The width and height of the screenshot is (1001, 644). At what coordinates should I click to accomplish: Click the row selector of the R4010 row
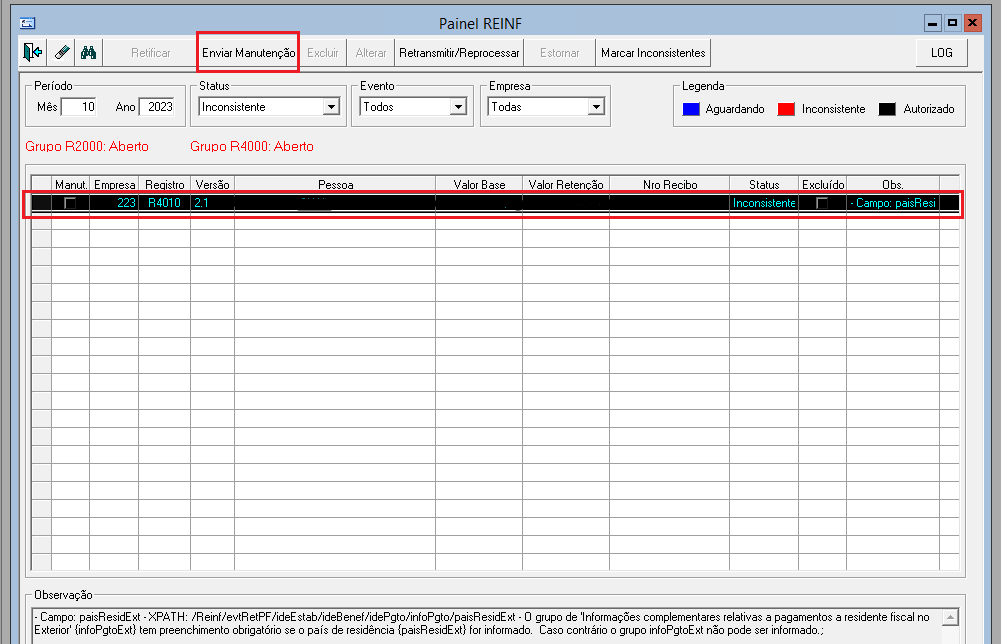[41, 203]
